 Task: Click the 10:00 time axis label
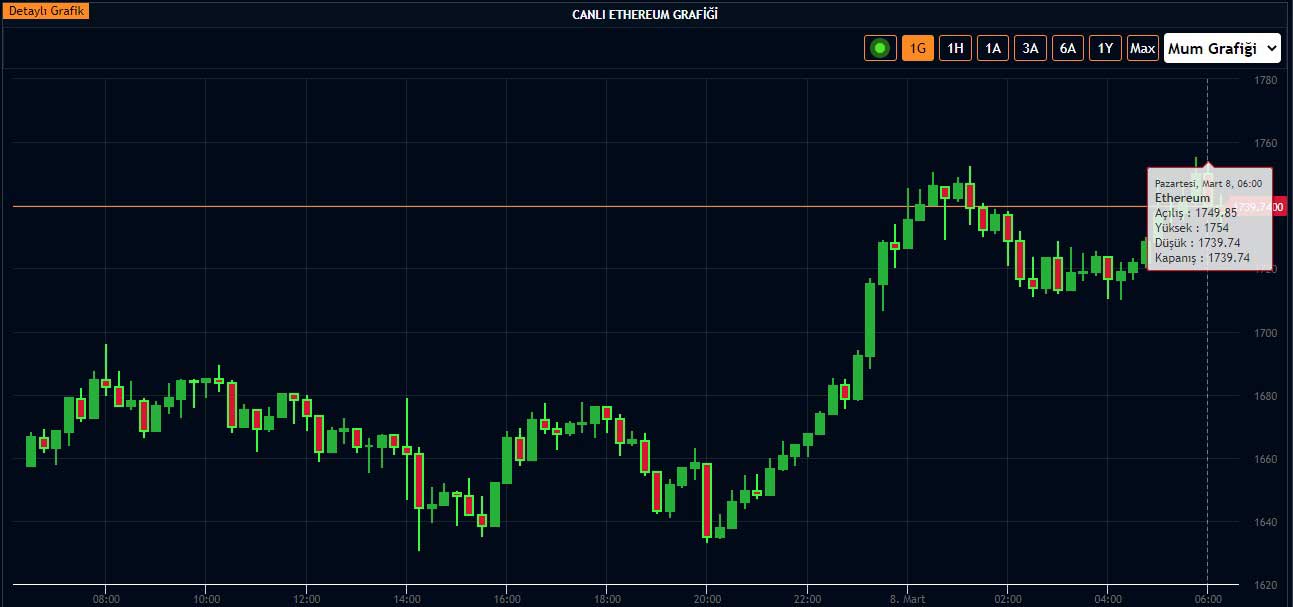point(206,600)
